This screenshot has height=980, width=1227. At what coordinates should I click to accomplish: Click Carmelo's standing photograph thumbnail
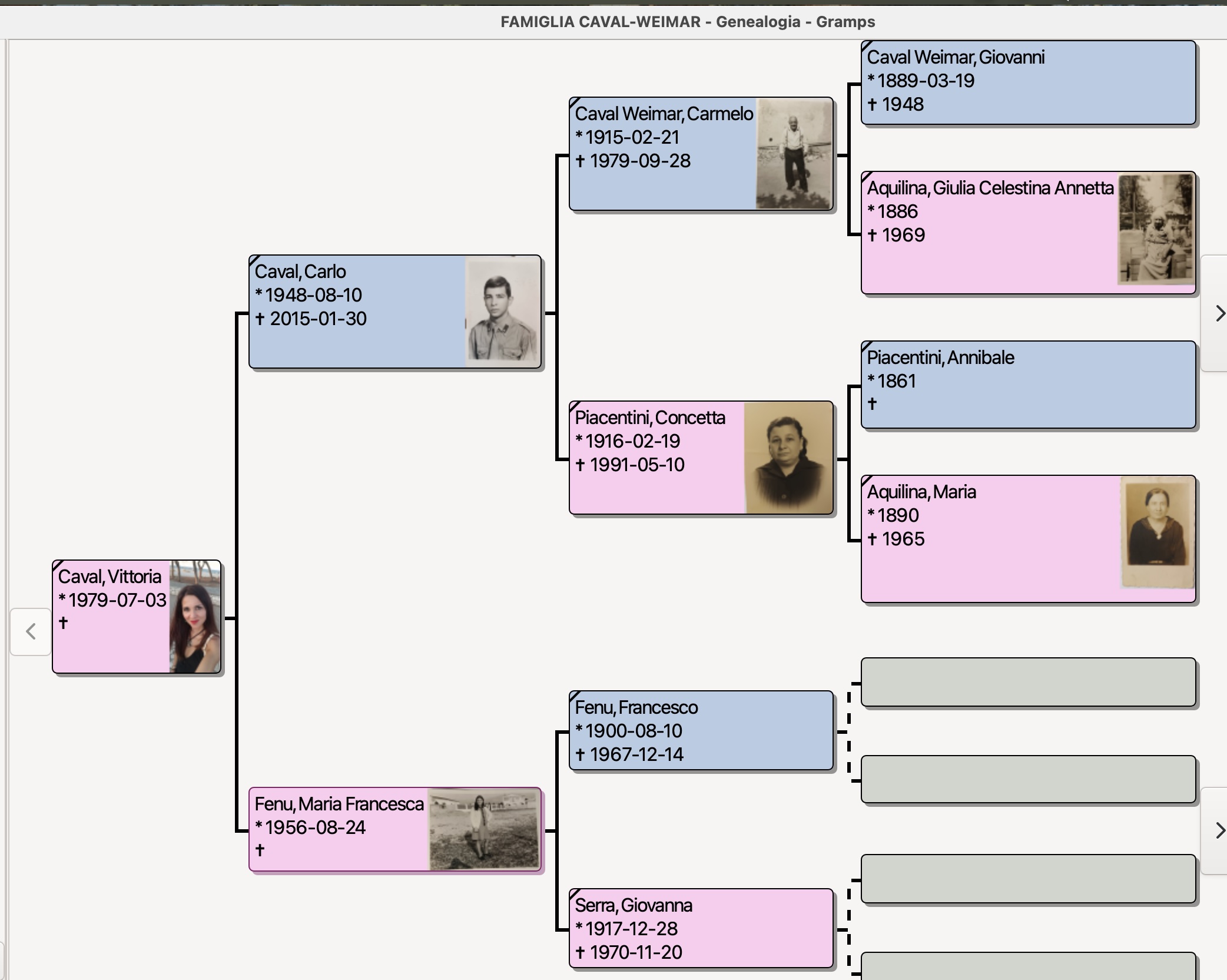pyautogui.click(x=794, y=154)
